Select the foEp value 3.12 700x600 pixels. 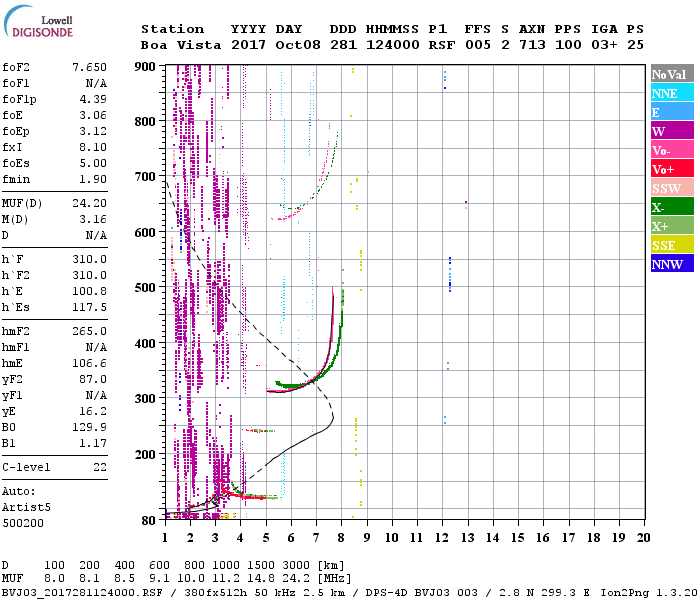(x=93, y=131)
